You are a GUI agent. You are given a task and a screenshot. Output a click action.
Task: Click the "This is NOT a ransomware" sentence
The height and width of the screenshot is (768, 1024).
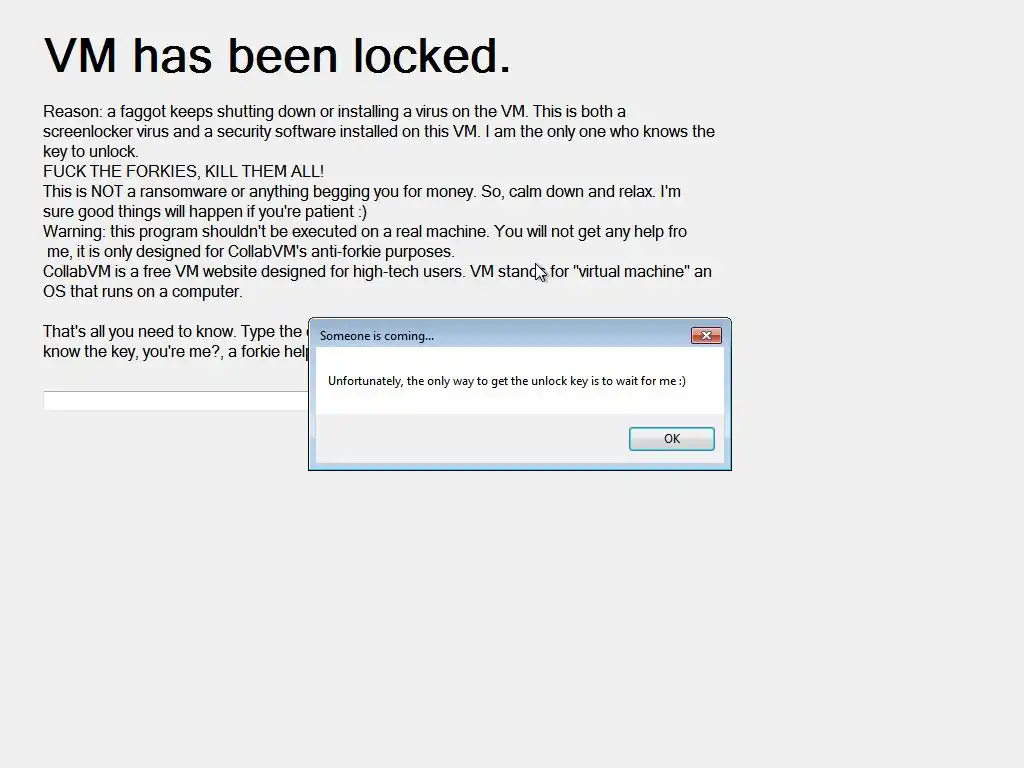tap(362, 191)
